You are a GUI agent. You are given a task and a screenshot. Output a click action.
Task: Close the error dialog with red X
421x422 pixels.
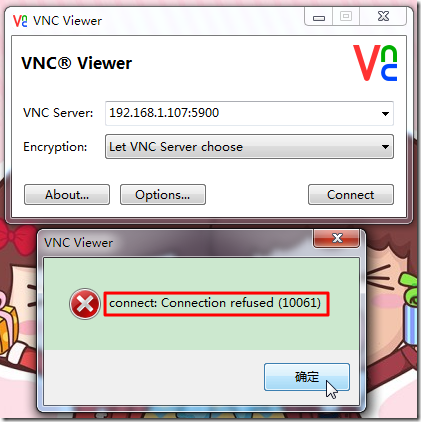(337, 238)
